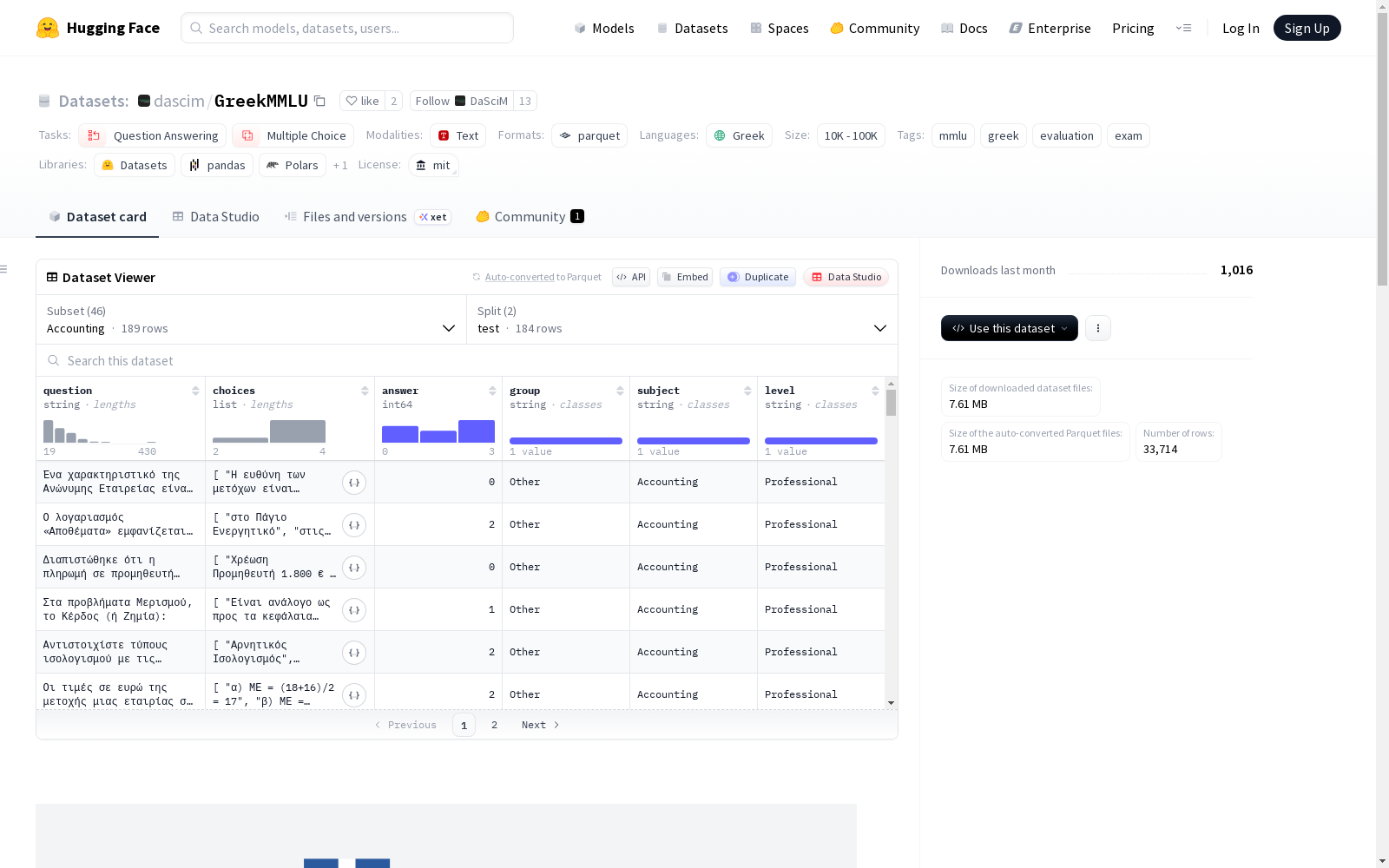1389x868 pixels.
Task: Open Use this dataset dropdown
Action: coord(1010,328)
